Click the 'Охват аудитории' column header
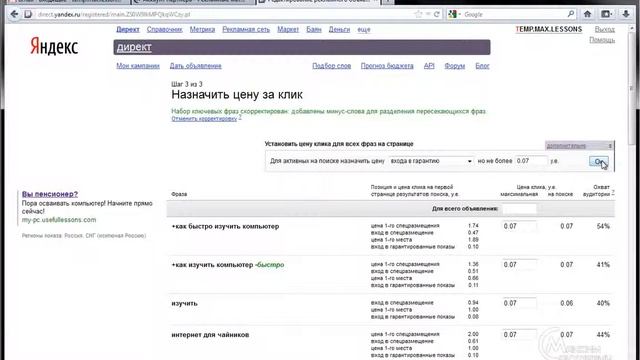 (x=597, y=191)
